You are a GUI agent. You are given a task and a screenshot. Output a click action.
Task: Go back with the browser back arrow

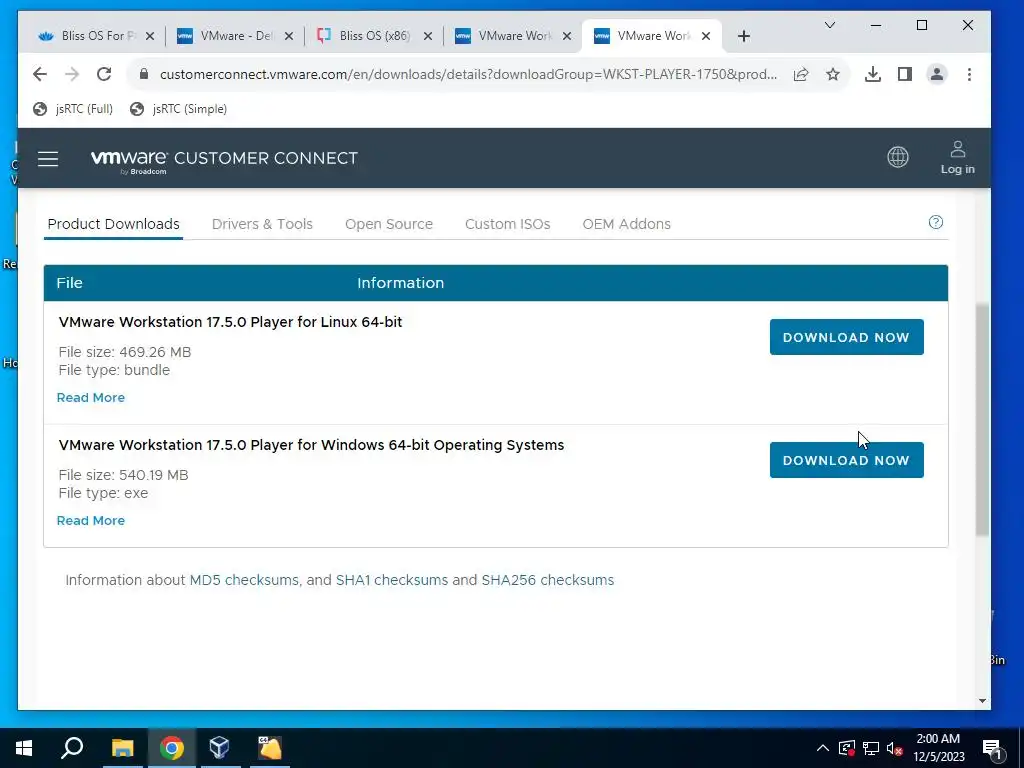point(40,74)
